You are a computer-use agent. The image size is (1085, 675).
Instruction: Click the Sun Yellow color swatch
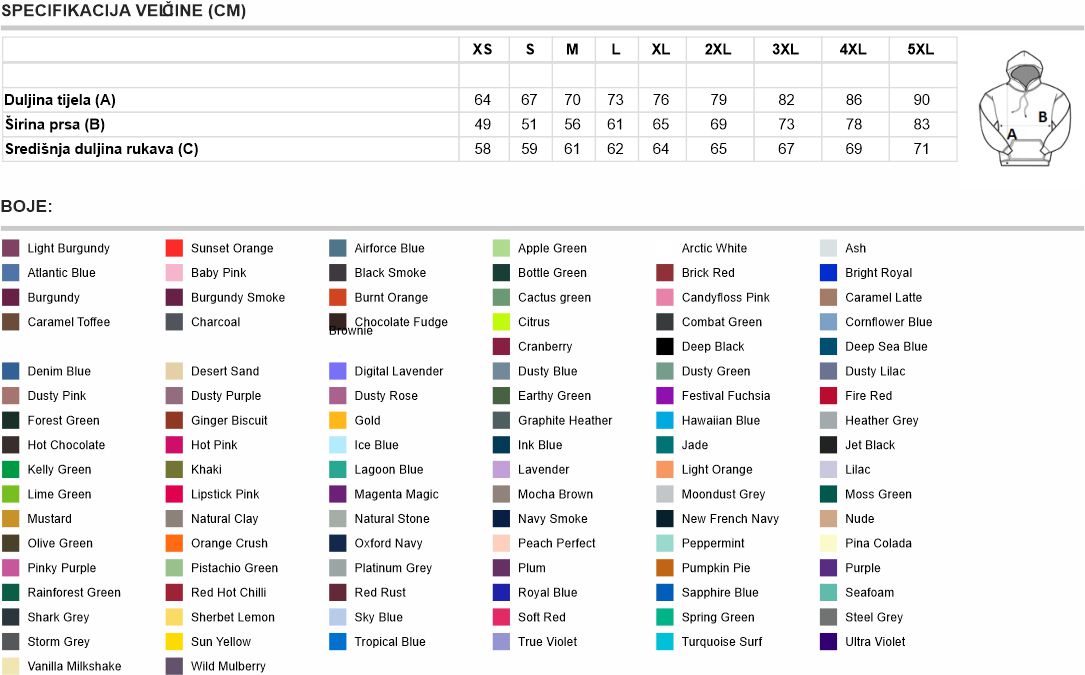174,642
